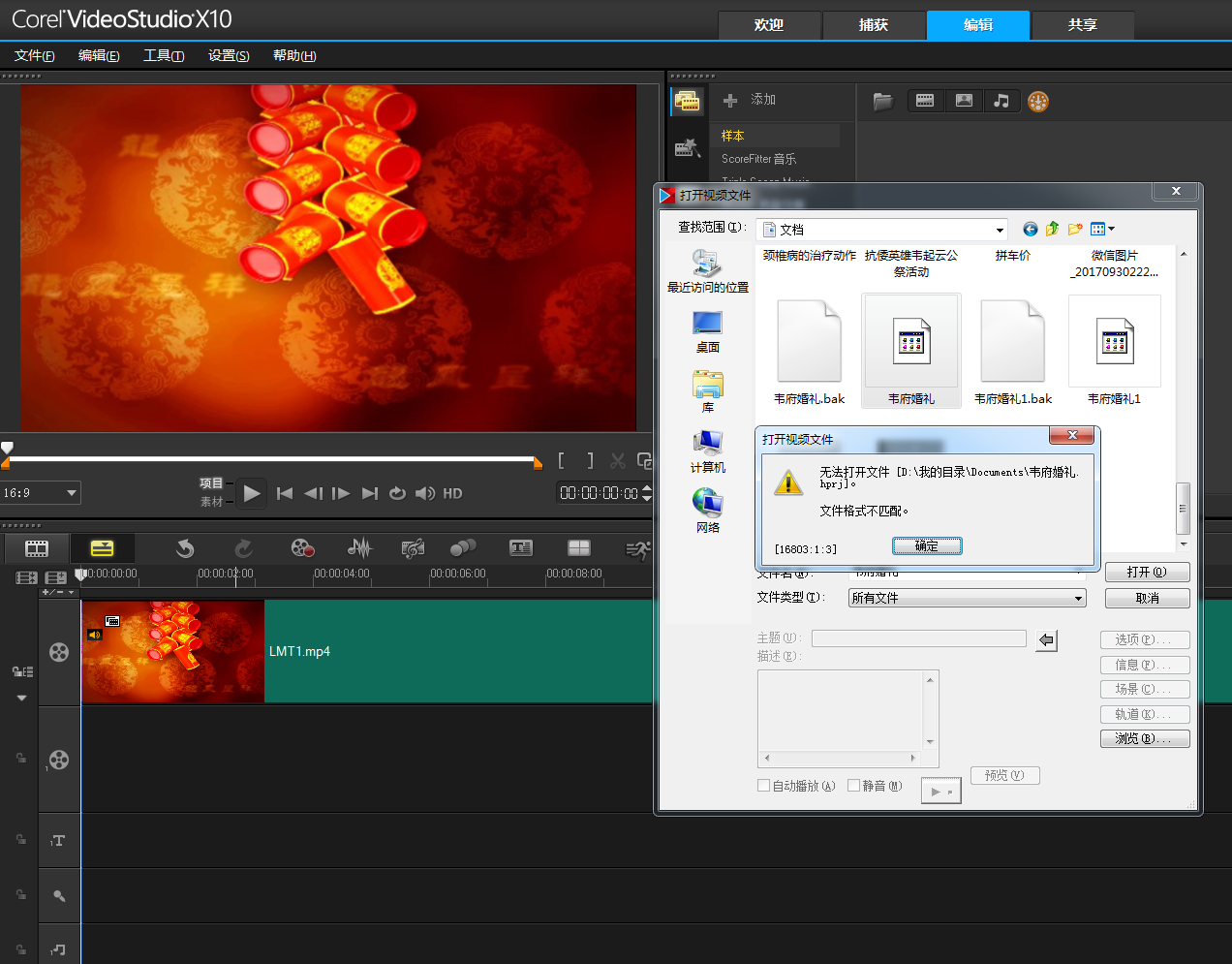Open the 文件类型 dropdown list

[x=1077, y=599]
